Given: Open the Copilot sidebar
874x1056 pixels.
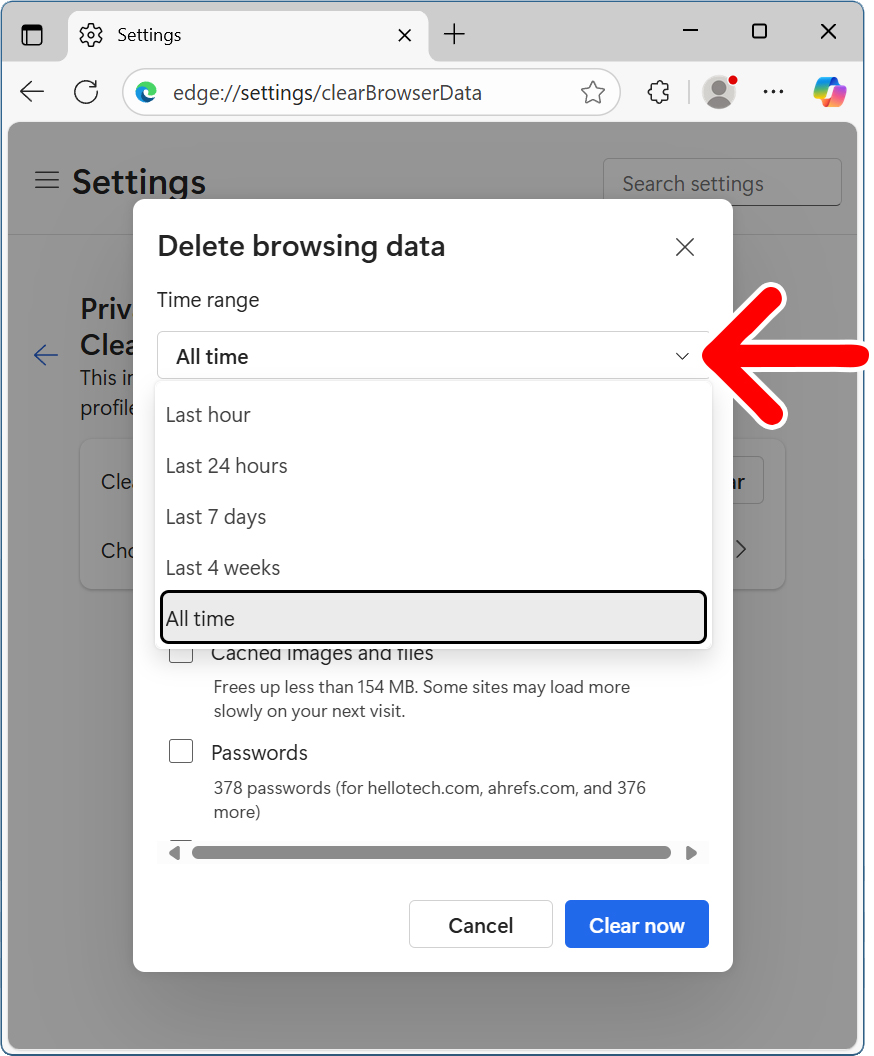Looking at the screenshot, I should coord(829,93).
